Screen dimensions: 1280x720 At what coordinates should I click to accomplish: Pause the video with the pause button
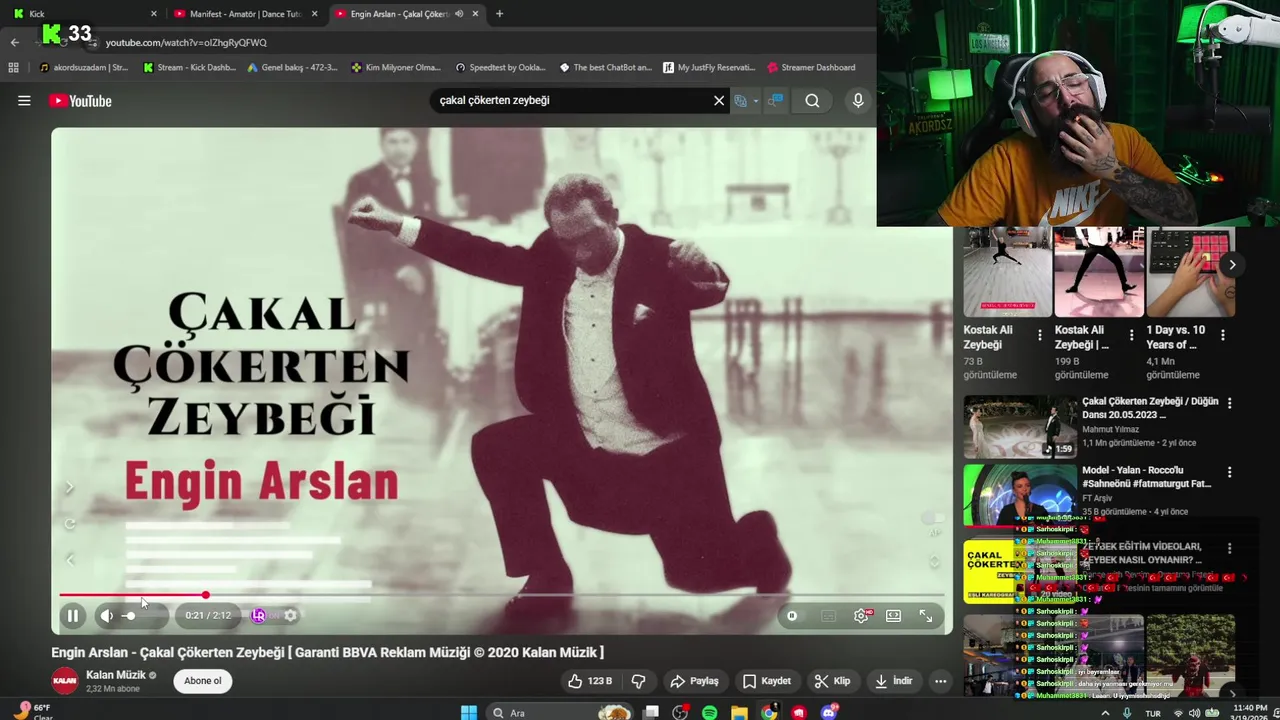click(x=73, y=616)
